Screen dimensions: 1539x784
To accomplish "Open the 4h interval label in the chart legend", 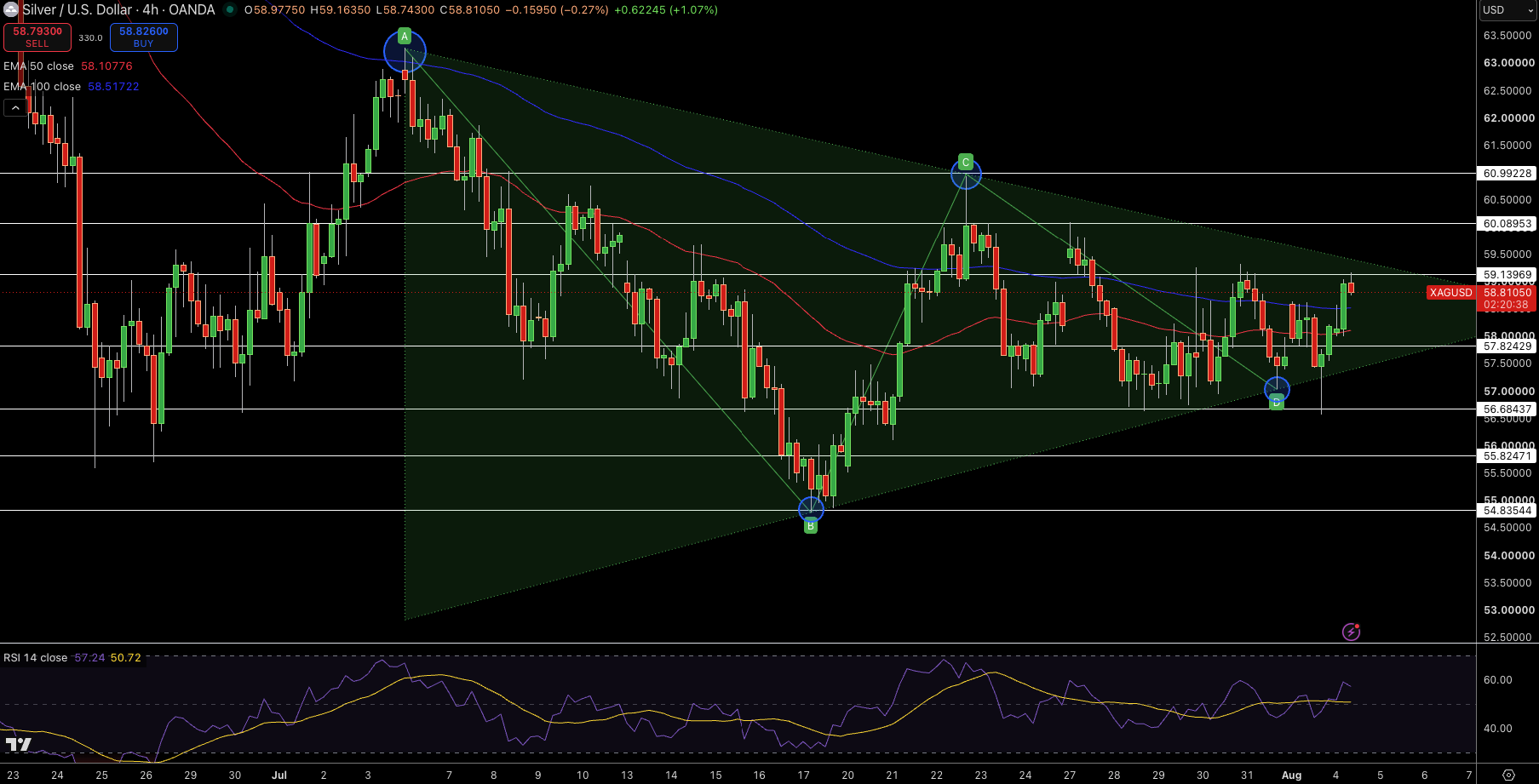I will tap(151, 10).
